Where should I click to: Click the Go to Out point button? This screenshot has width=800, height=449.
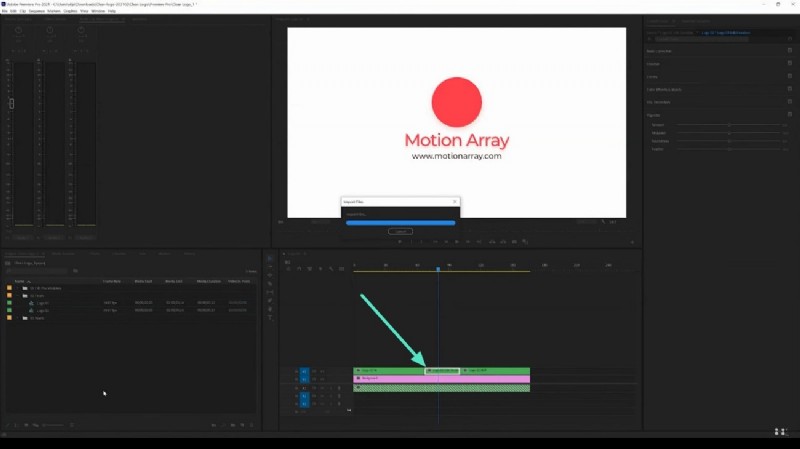[479, 242]
